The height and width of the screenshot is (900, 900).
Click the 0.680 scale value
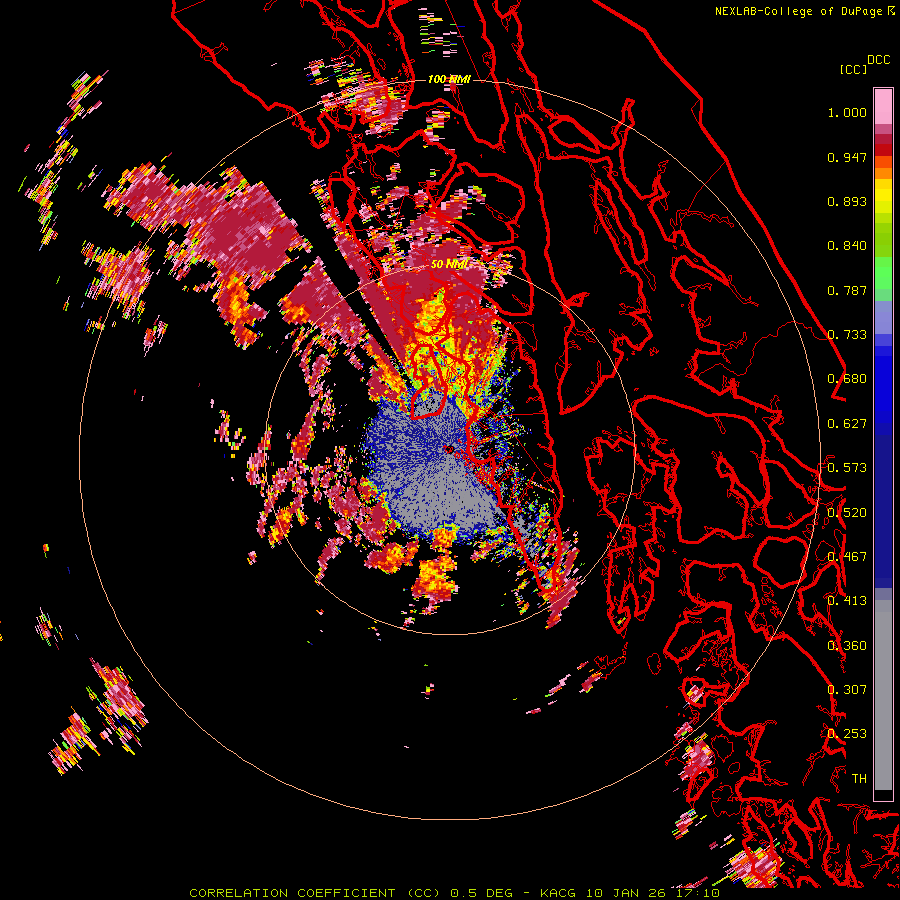pos(847,379)
